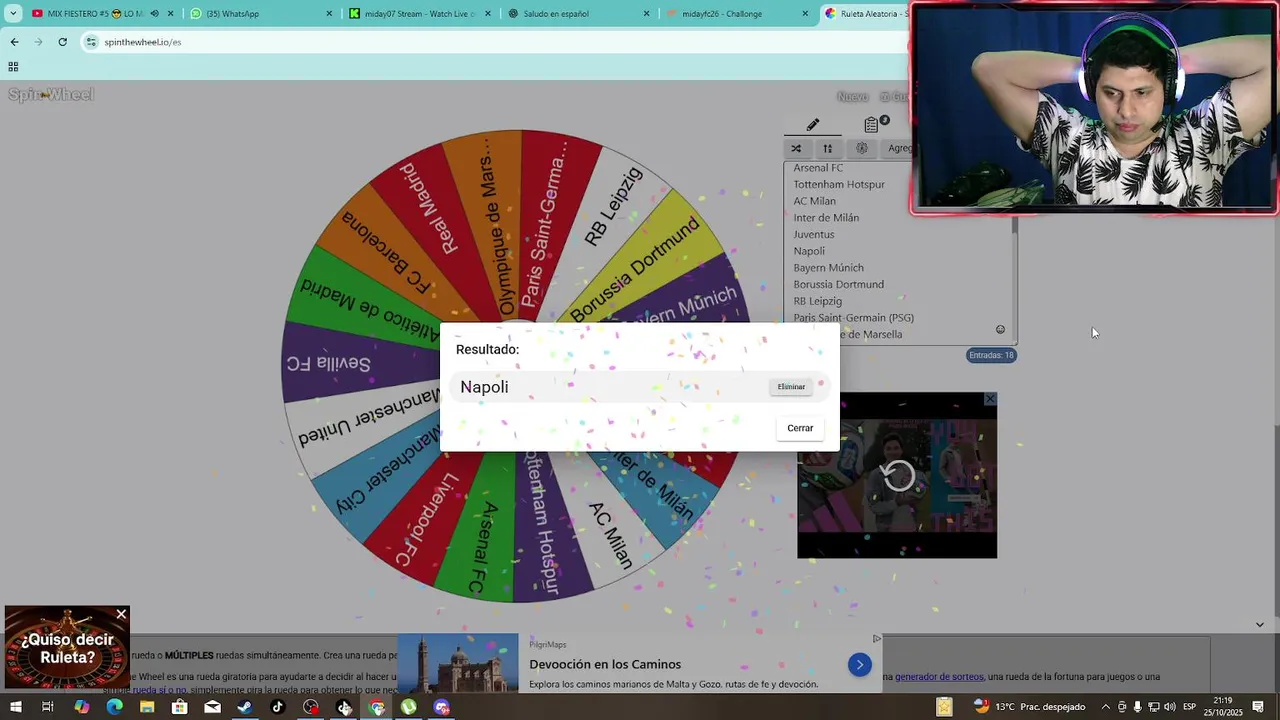Click the 'Devoción en los Caminos' ad headline
The height and width of the screenshot is (720, 1280).
(605, 664)
